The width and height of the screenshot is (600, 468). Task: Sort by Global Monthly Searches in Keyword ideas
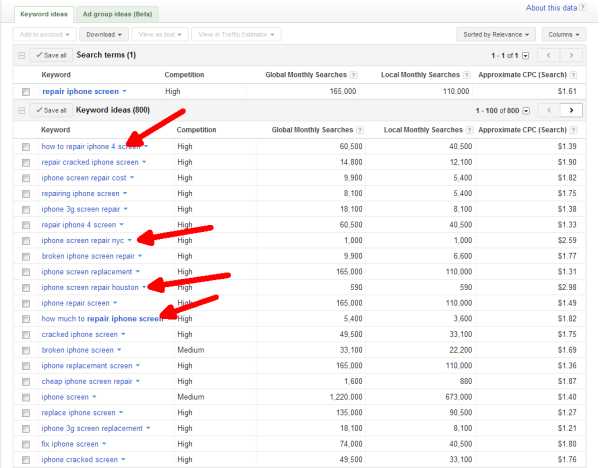point(312,130)
